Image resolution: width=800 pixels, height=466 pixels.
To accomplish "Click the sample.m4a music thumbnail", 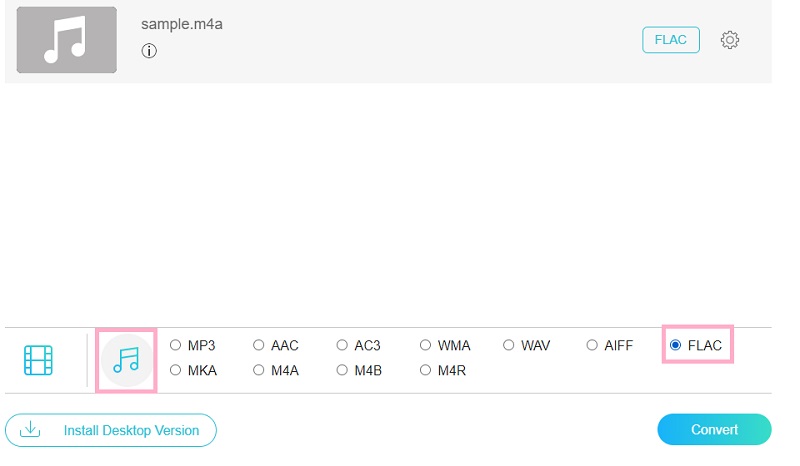I will (67, 40).
